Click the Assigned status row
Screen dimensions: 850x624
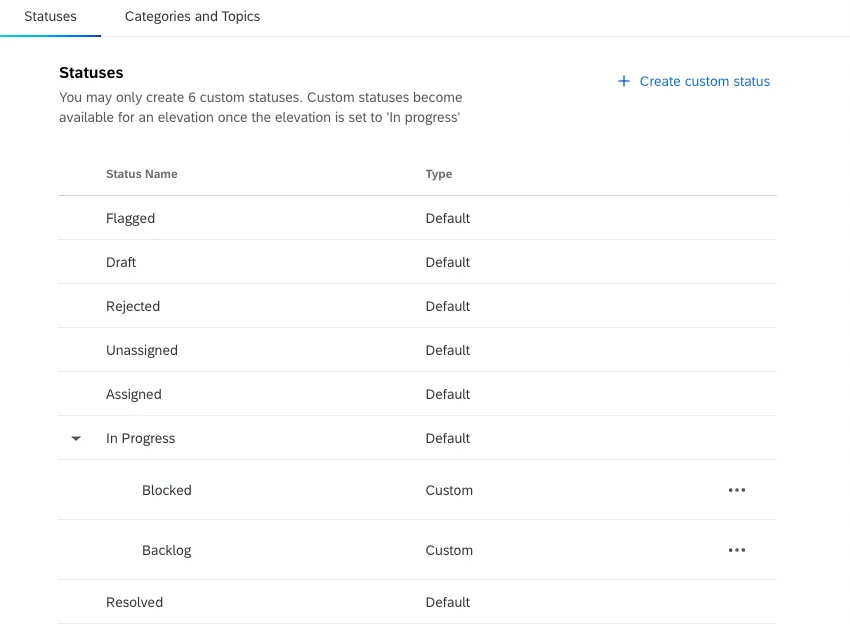(134, 394)
